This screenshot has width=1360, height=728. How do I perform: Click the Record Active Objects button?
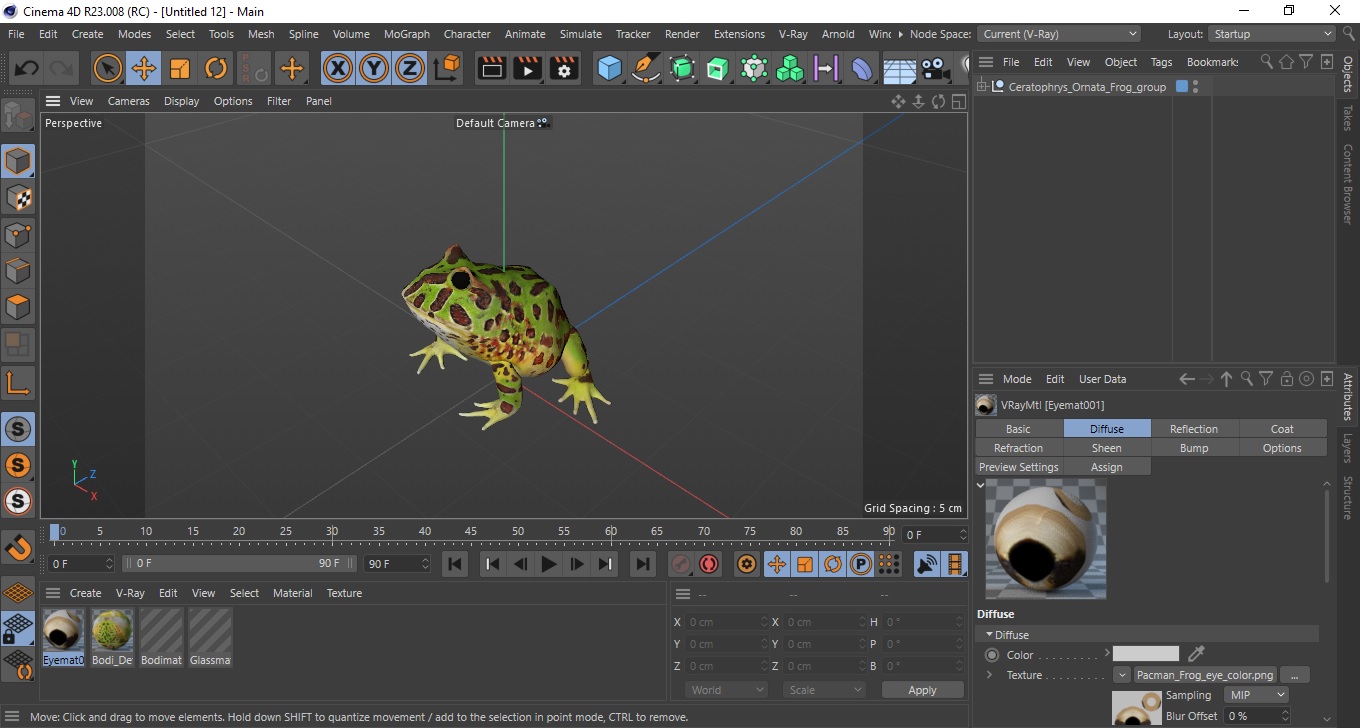pyautogui.click(x=680, y=564)
